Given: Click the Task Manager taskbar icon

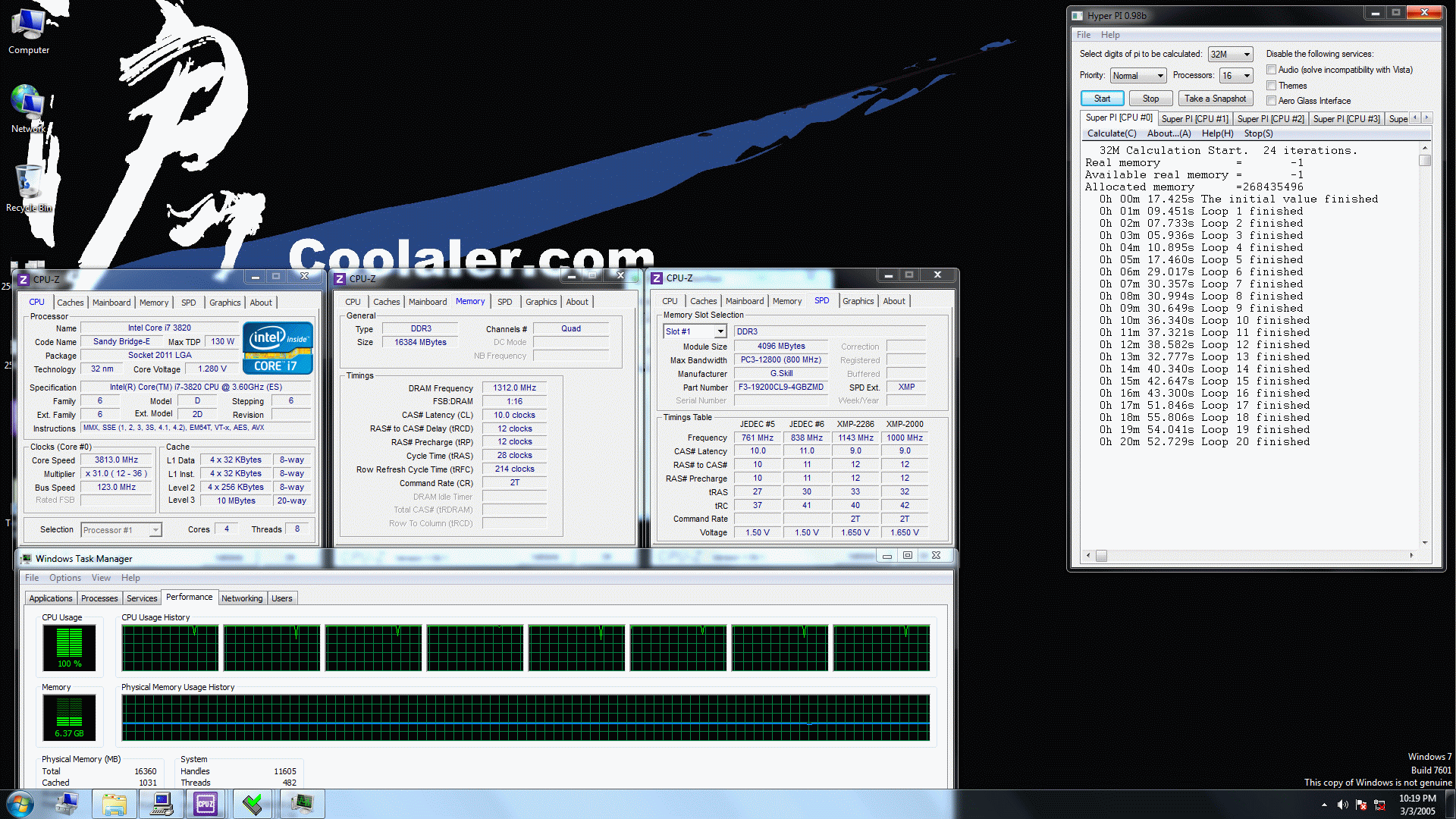Looking at the screenshot, I should [303, 804].
